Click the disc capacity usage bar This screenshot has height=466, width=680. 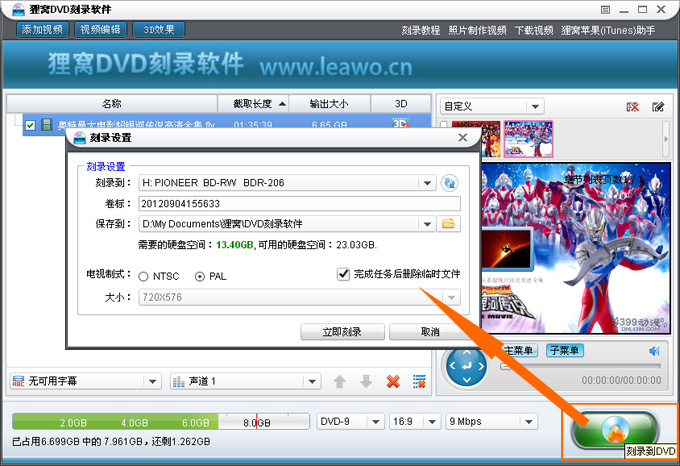[160, 421]
